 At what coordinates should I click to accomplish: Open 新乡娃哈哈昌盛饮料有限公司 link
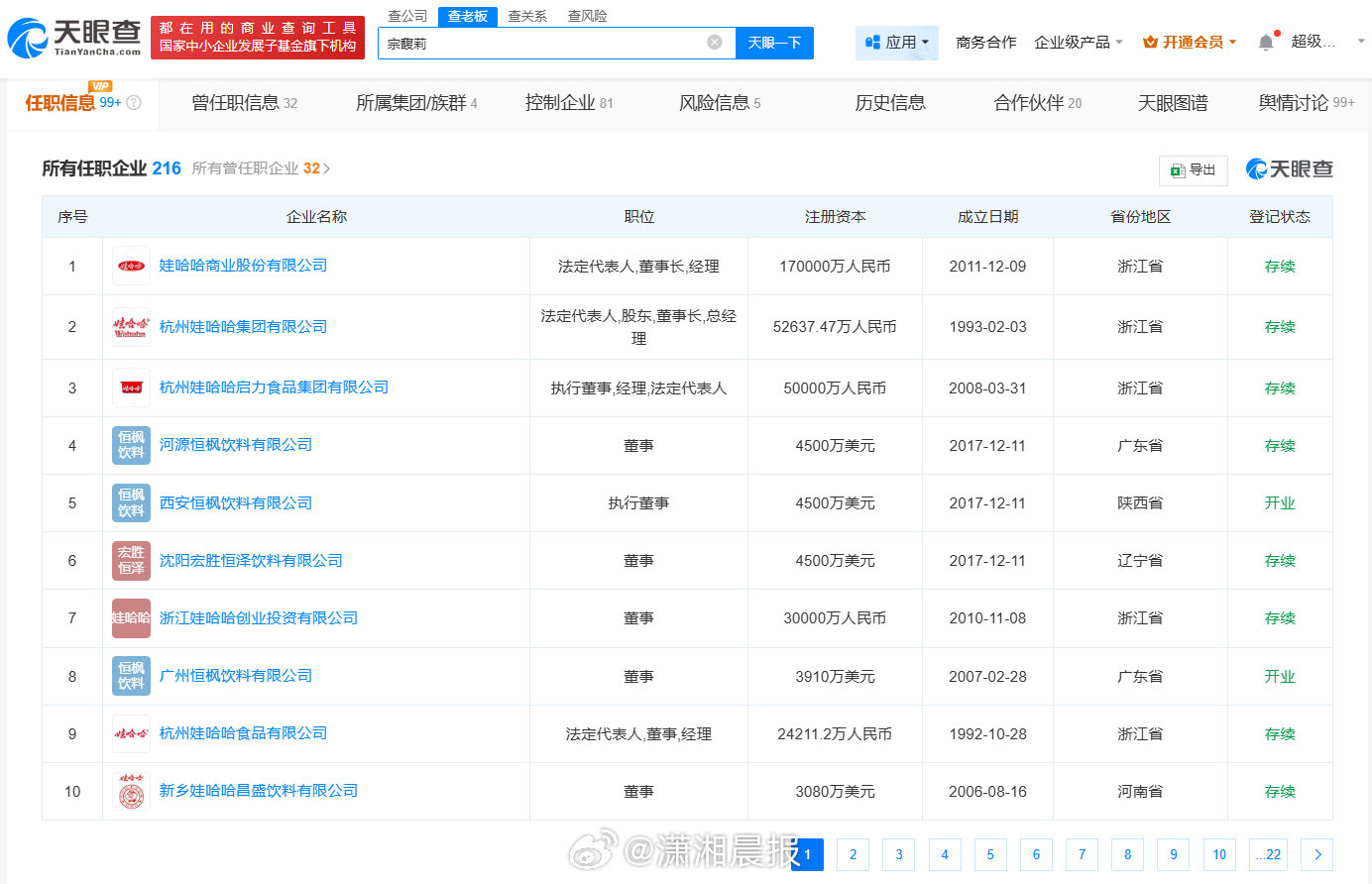(259, 790)
